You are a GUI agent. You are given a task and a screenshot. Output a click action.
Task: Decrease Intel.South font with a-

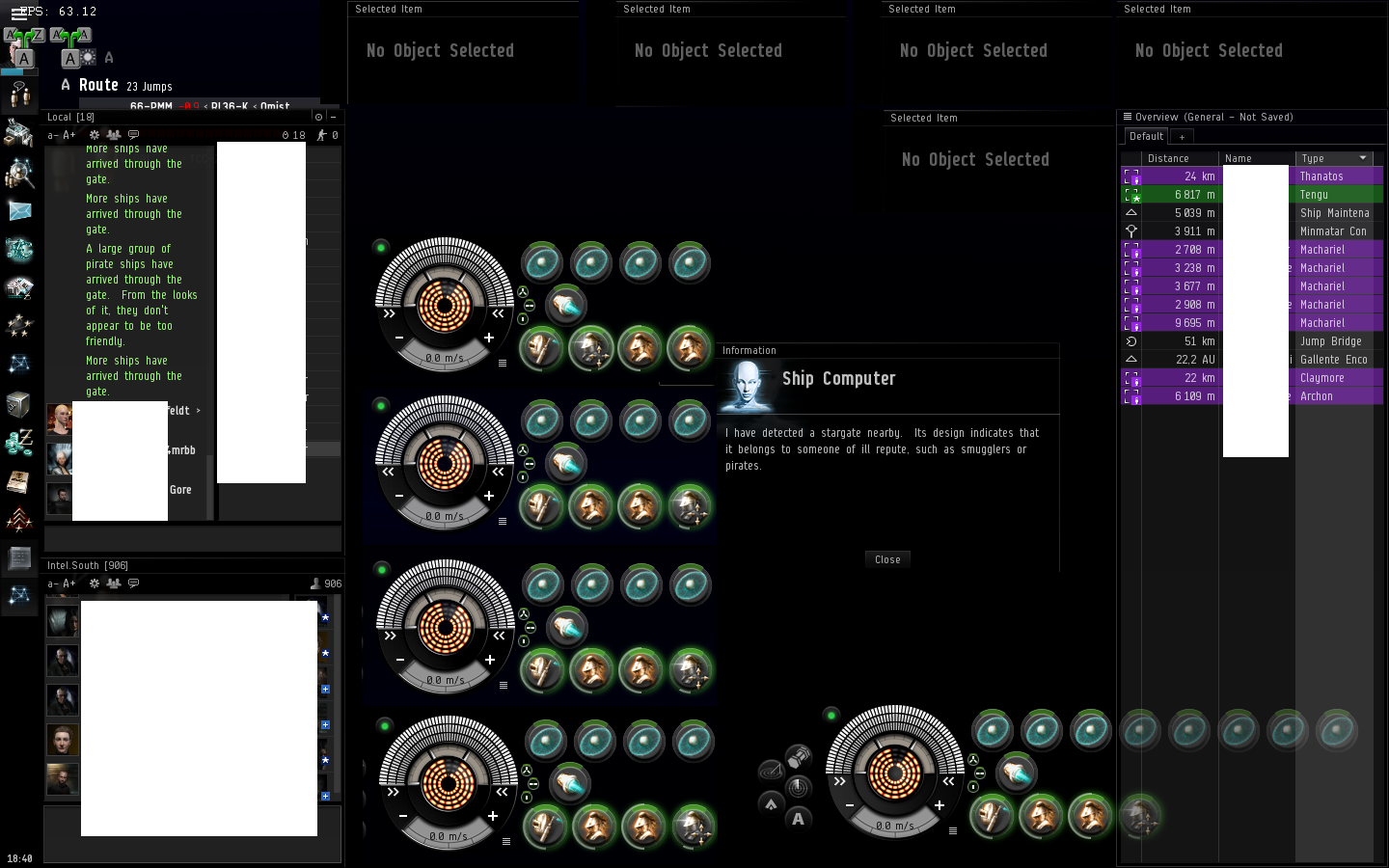click(53, 583)
